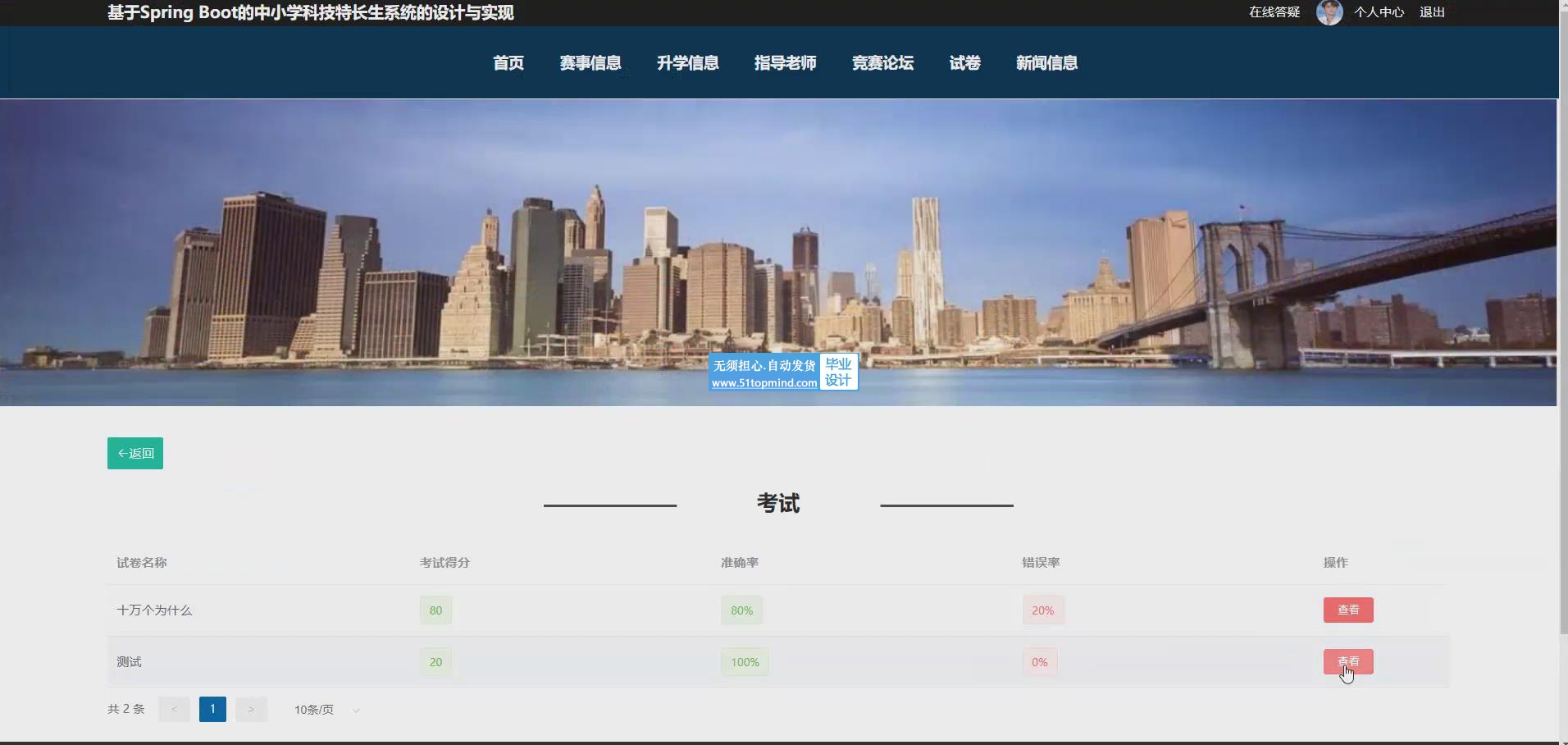The width and height of the screenshot is (1568, 745).
Task: Click the 错误率 column header
Action: click(x=1041, y=563)
